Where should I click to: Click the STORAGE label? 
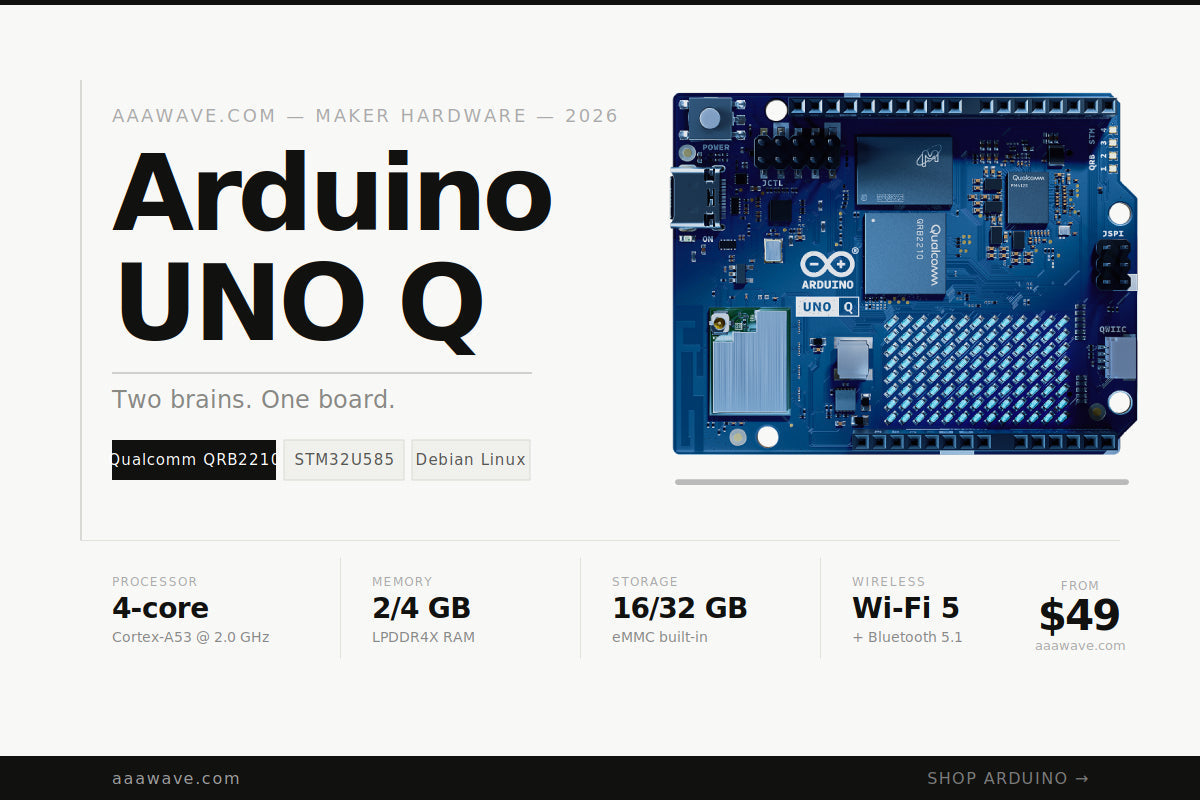click(x=645, y=582)
